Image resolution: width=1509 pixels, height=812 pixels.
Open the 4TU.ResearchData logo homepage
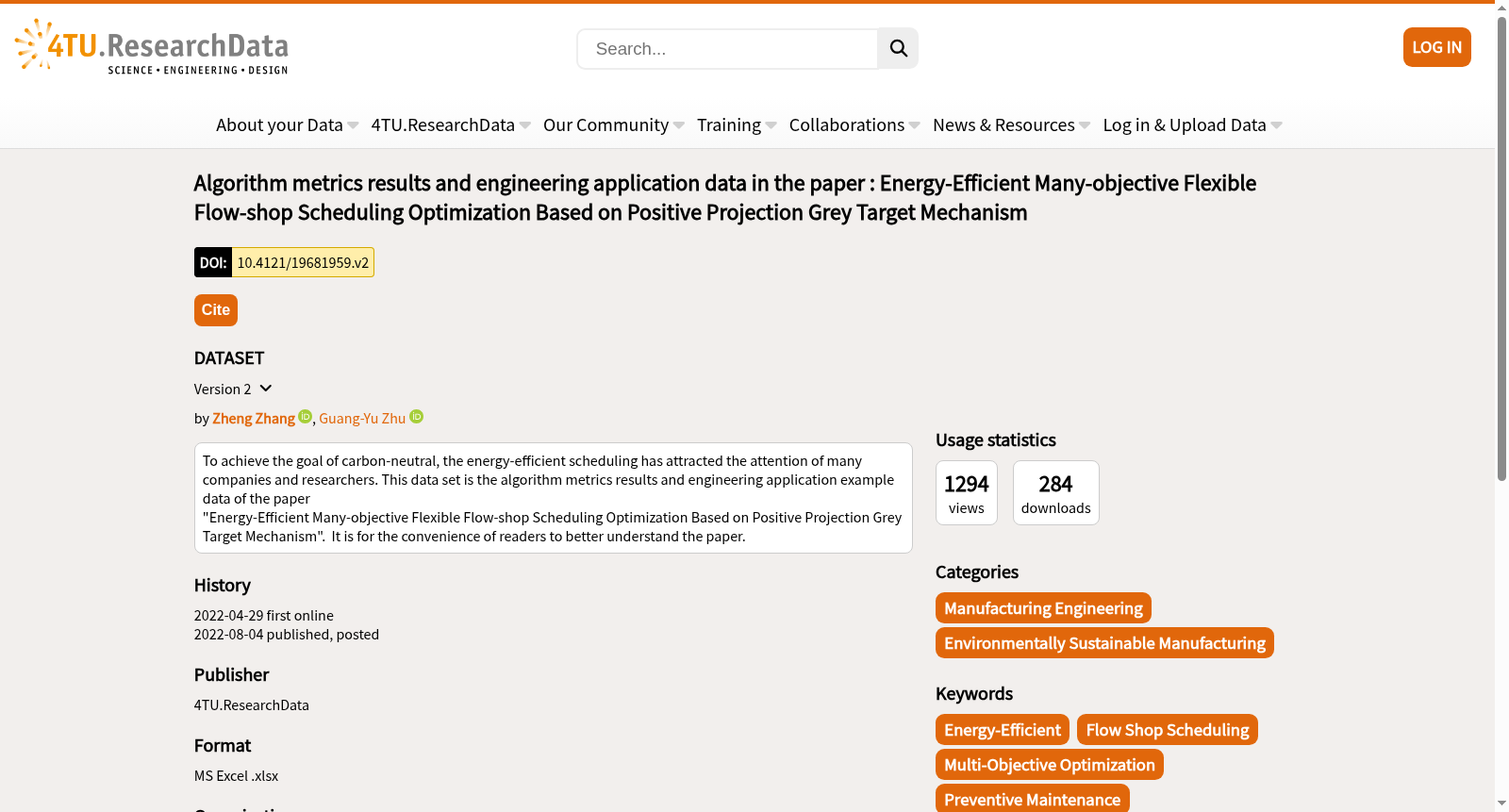click(152, 47)
